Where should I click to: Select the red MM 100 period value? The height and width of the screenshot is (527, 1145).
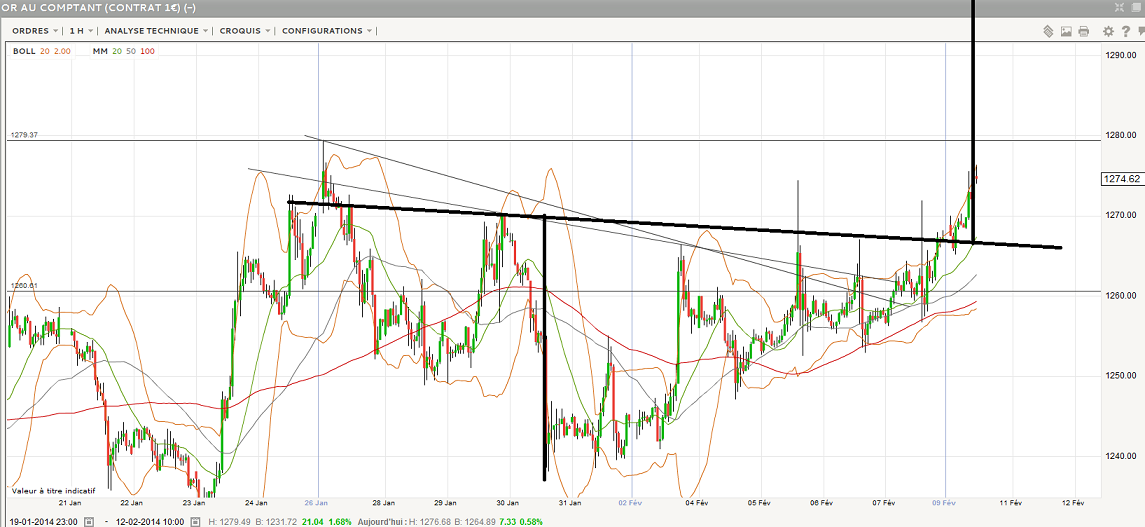click(147, 51)
